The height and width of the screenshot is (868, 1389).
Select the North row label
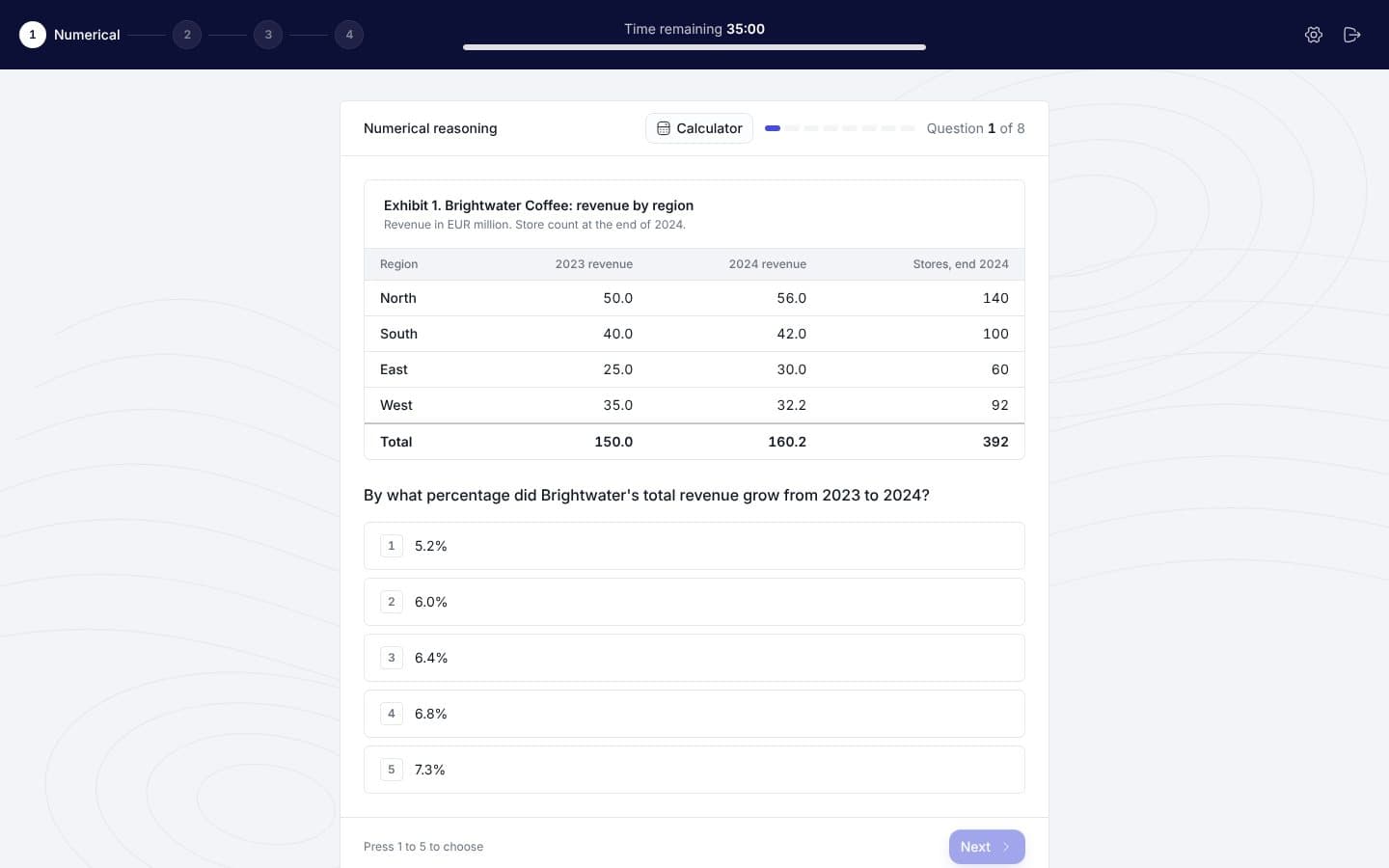click(x=398, y=298)
